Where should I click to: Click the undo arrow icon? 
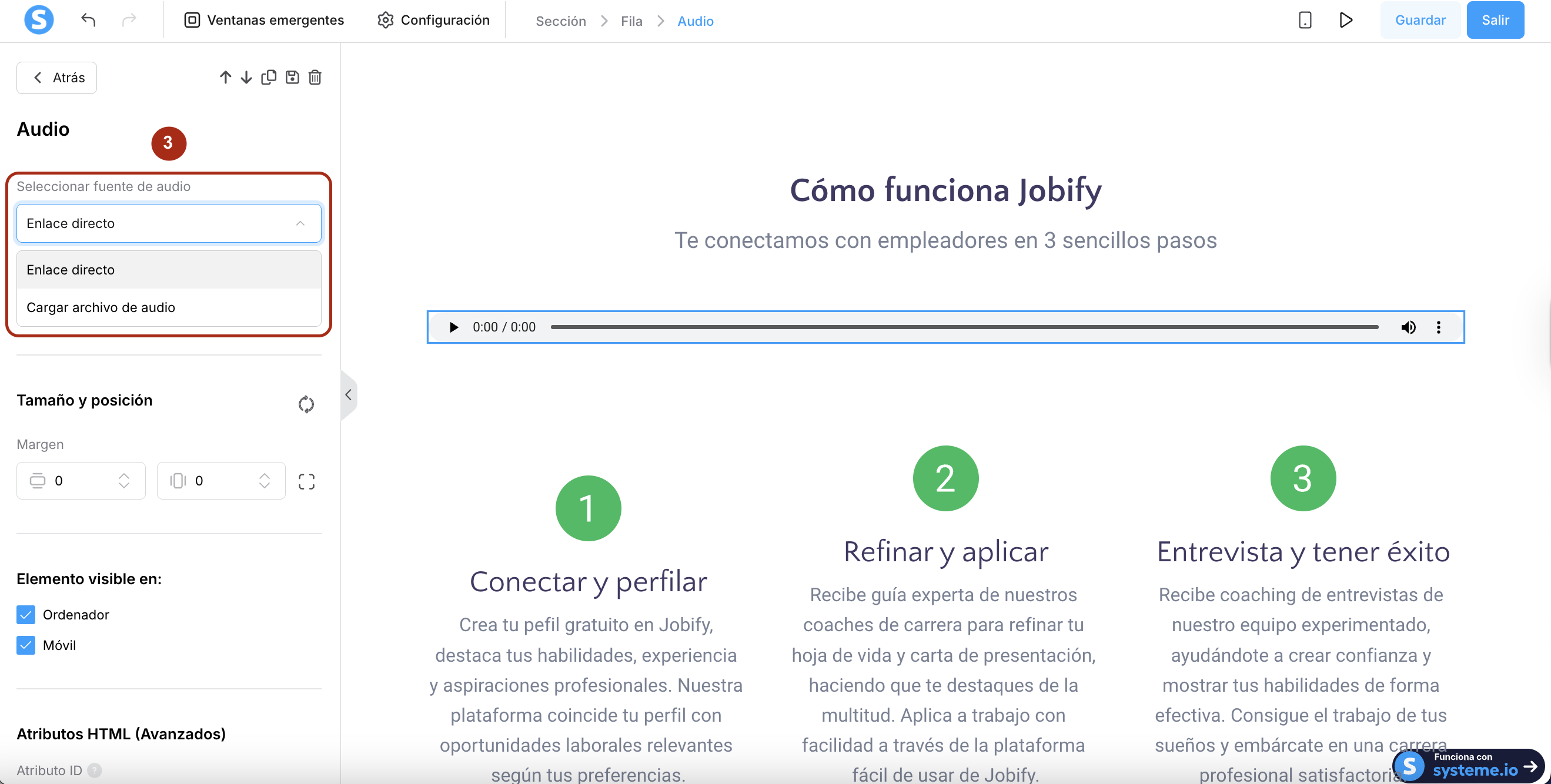pyautogui.click(x=88, y=20)
